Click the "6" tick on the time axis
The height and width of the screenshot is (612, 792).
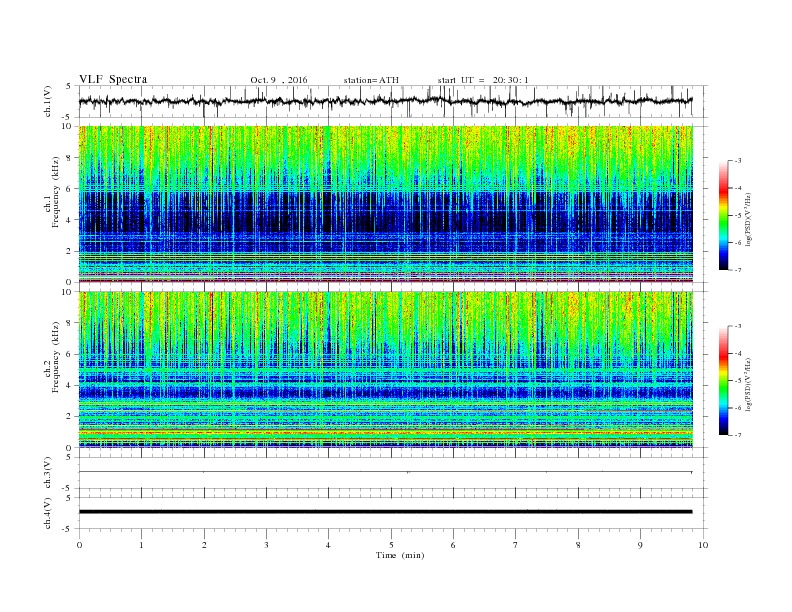[453, 545]
